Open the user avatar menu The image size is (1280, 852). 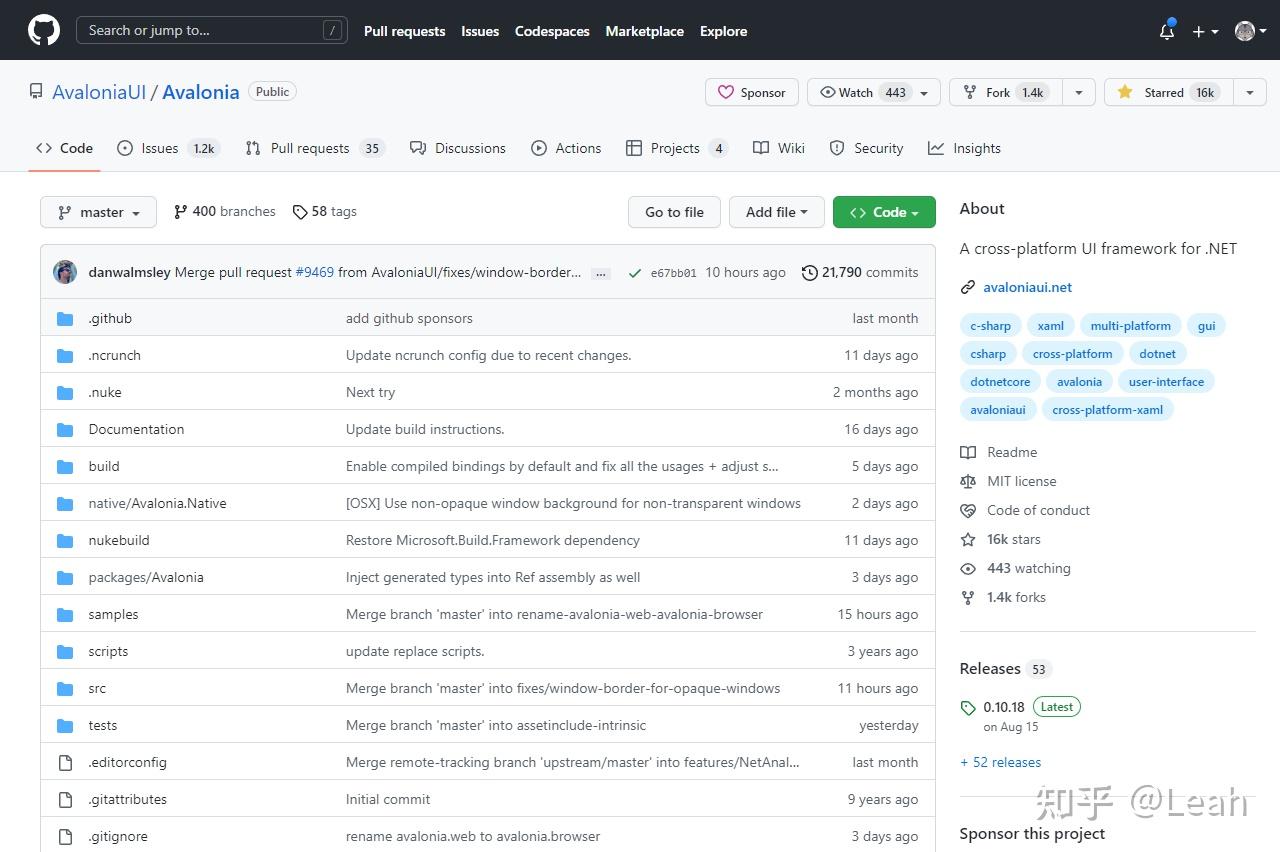(x=1251, y=31)
